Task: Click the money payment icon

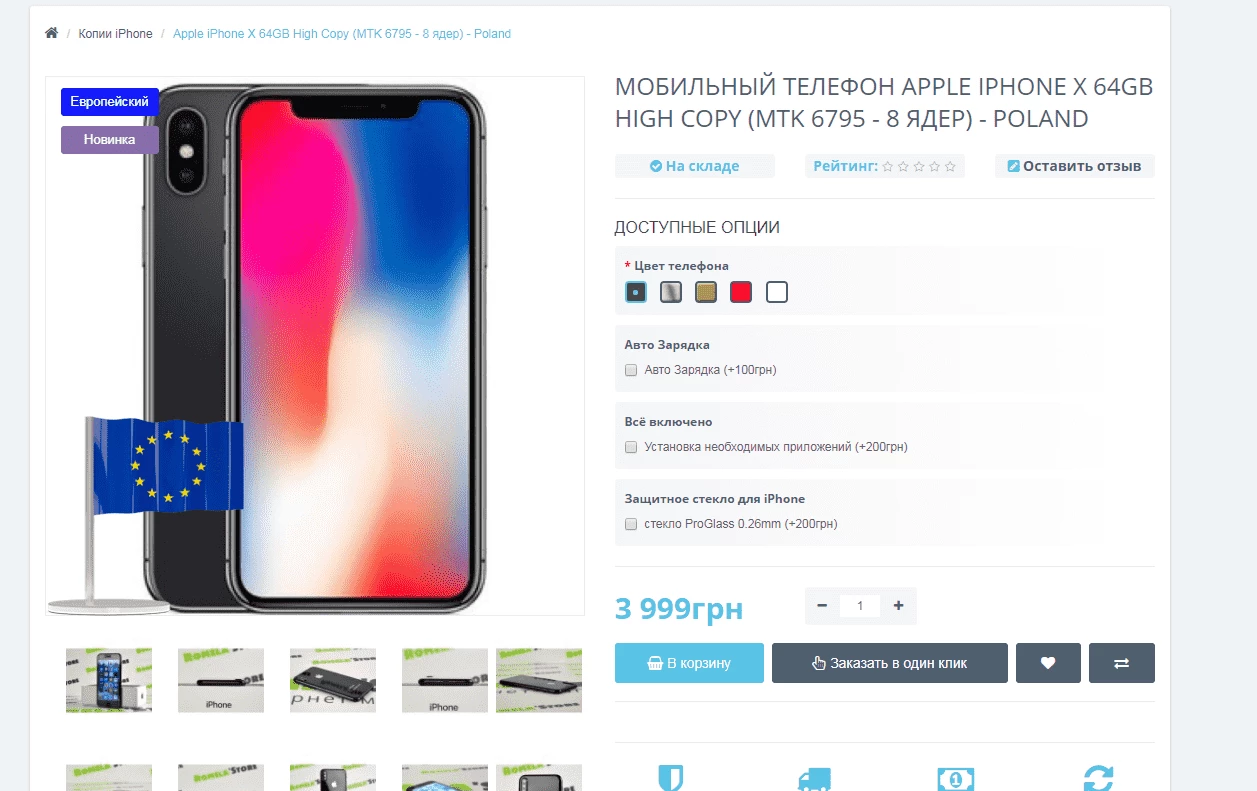Action: coord(956,779)
